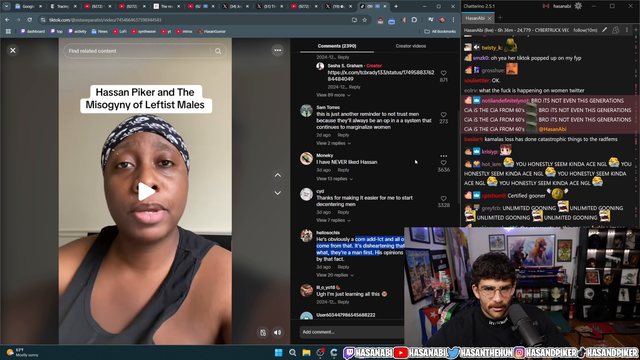This screenshot has width=640, height=360.
Task: Open the HasanGuessr bookmark
Action: [x=212, y=31]
